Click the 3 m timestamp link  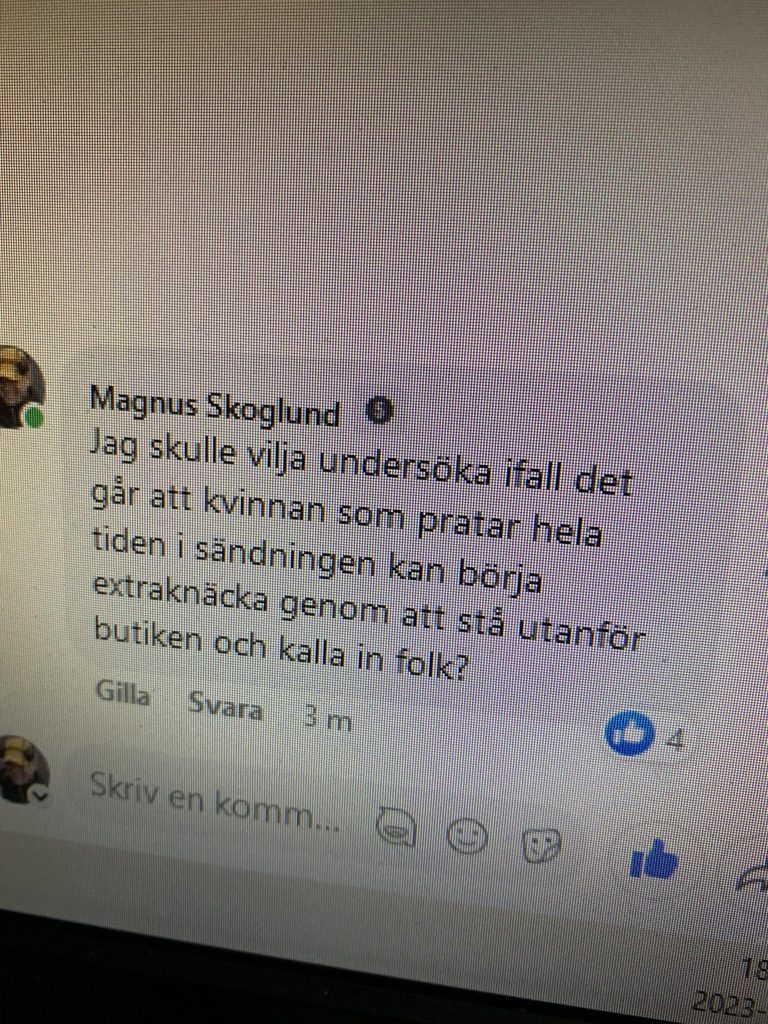point(328,718)
